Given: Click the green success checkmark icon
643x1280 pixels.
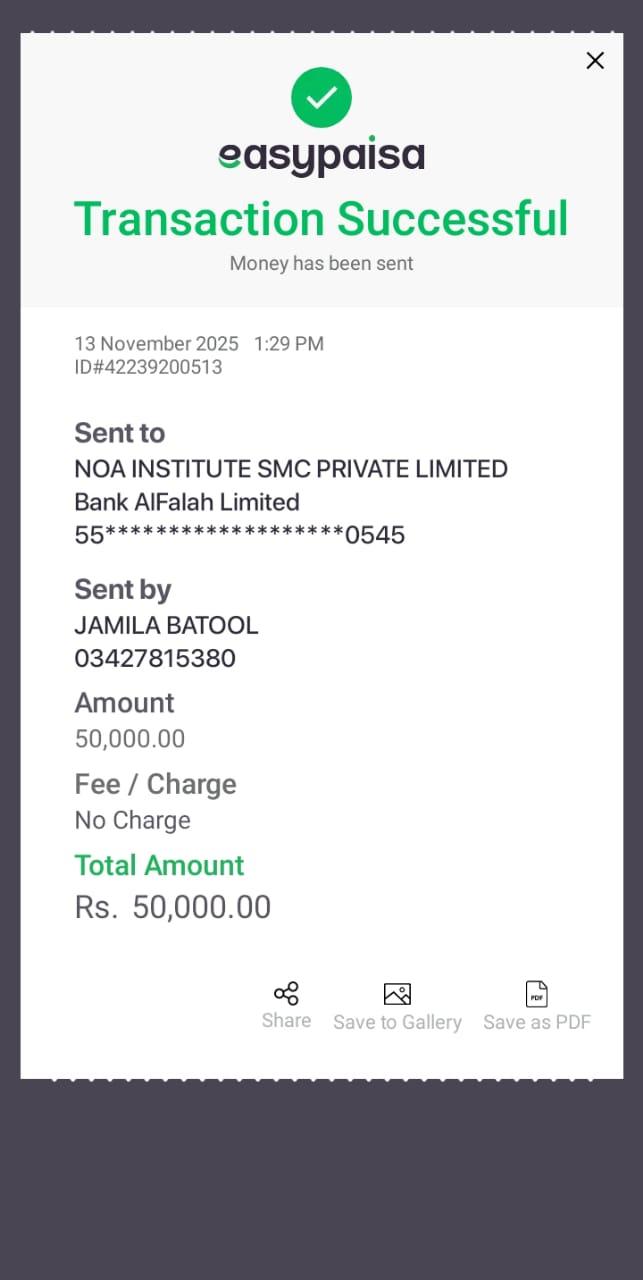Looking at the screenshot, I should tap(321, 97).
